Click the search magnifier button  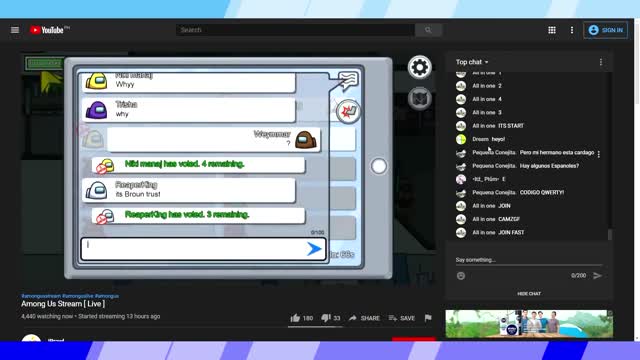click(428, 30)
